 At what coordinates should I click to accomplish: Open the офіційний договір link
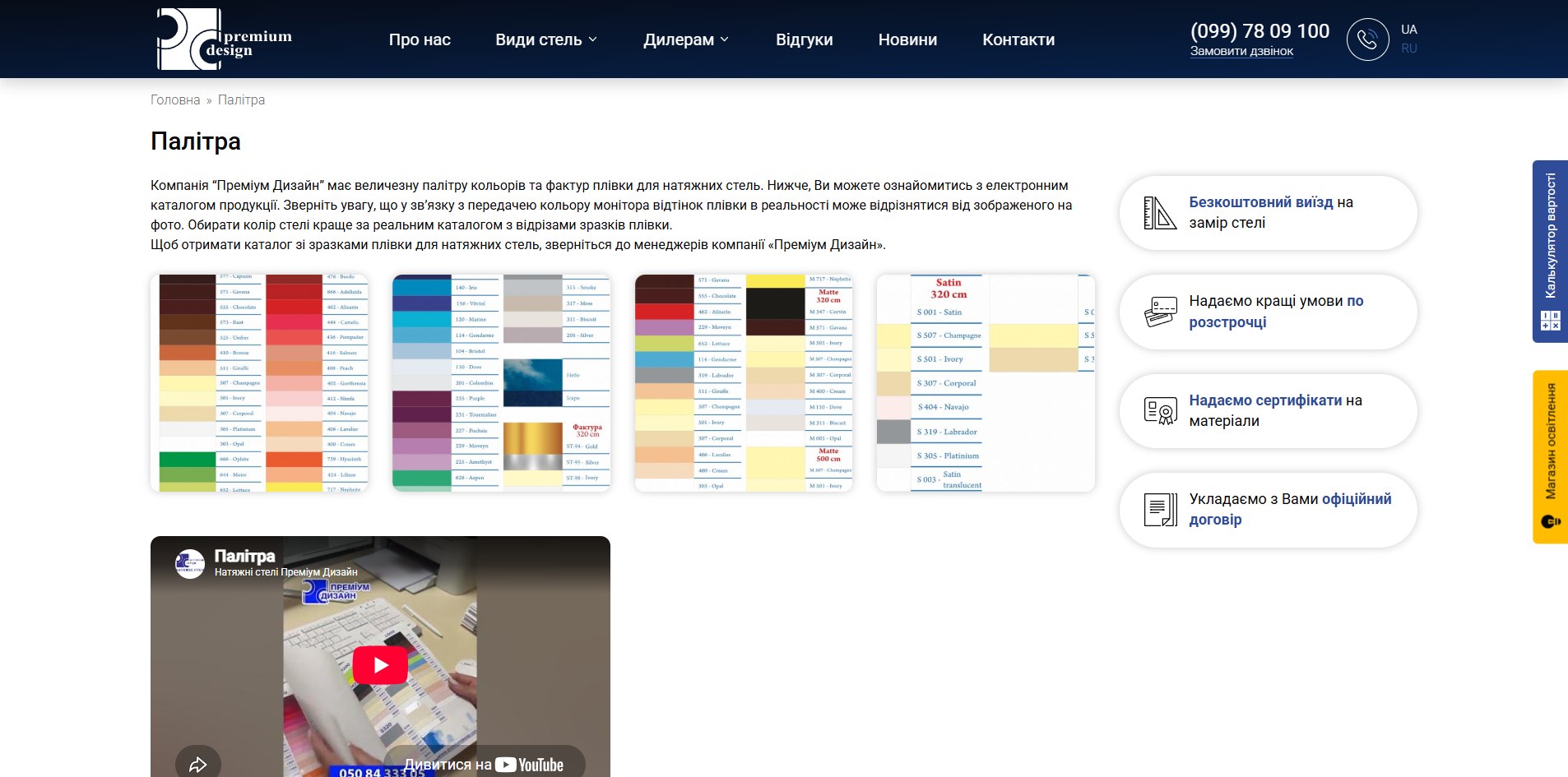[x=1290, y=509]
